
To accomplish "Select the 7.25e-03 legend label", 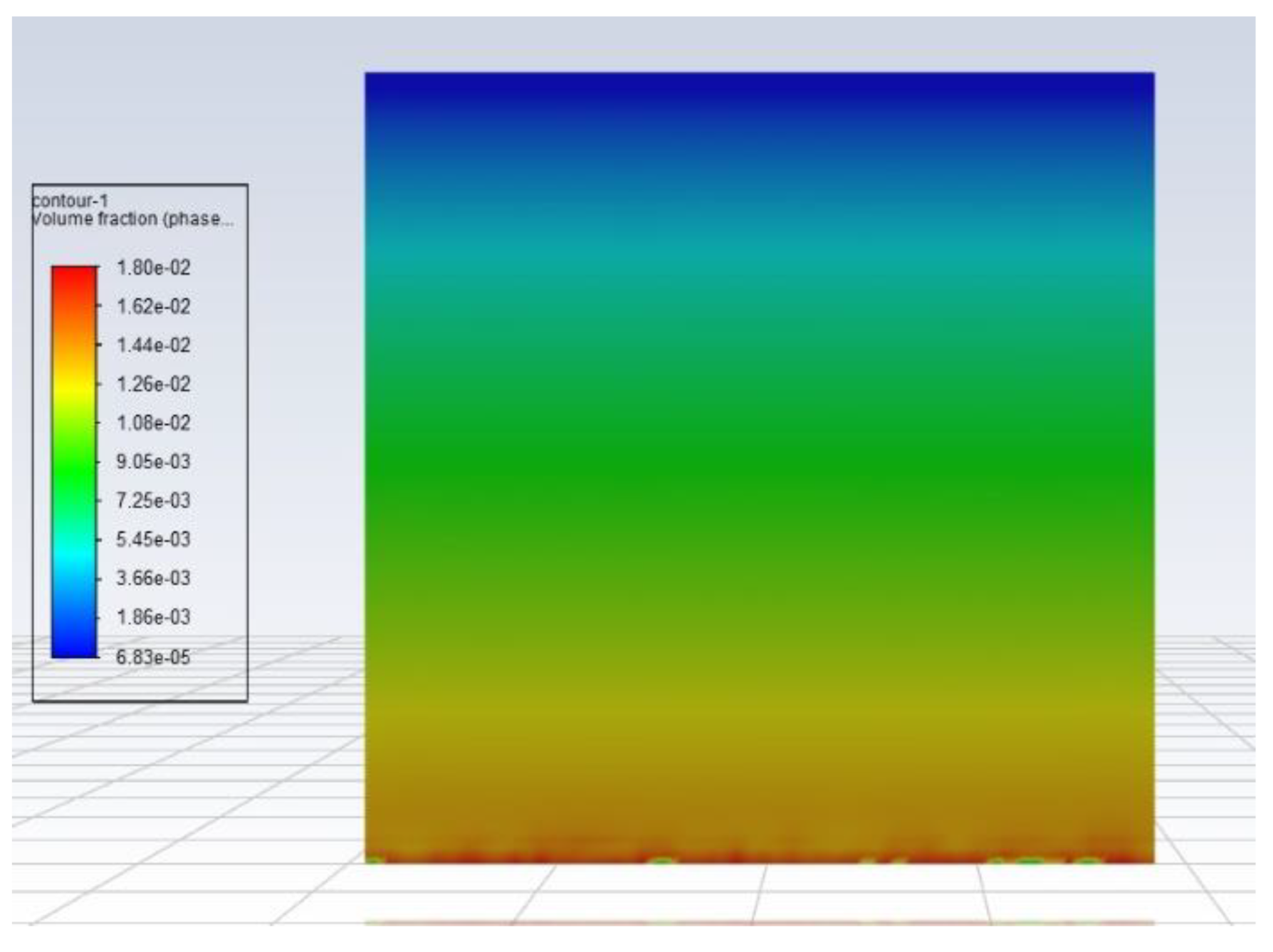I will click(153, 501).
